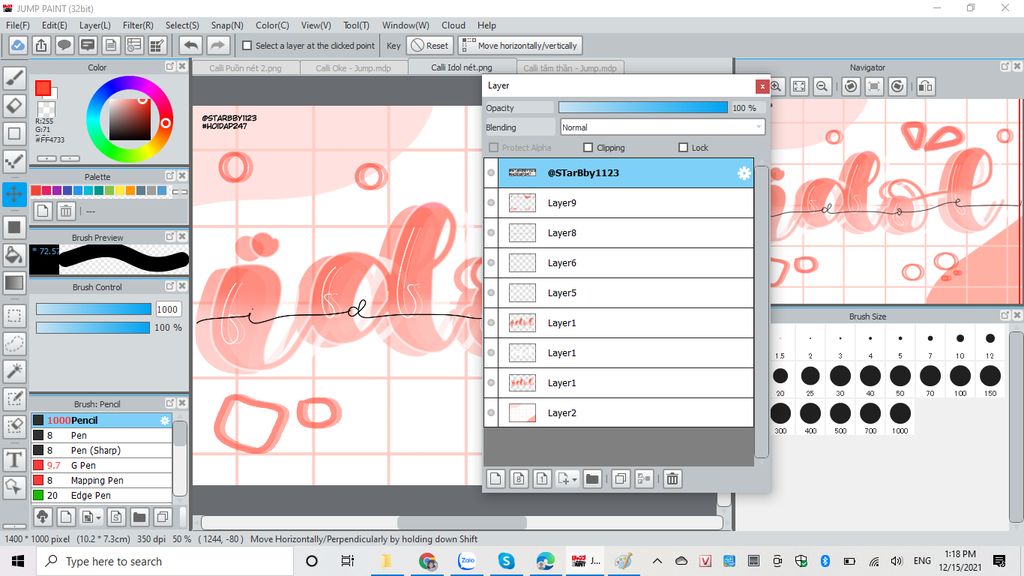Select the Gradient tool
The width and height of the screenshot is (1024, 576).
(x=14, y=283)
